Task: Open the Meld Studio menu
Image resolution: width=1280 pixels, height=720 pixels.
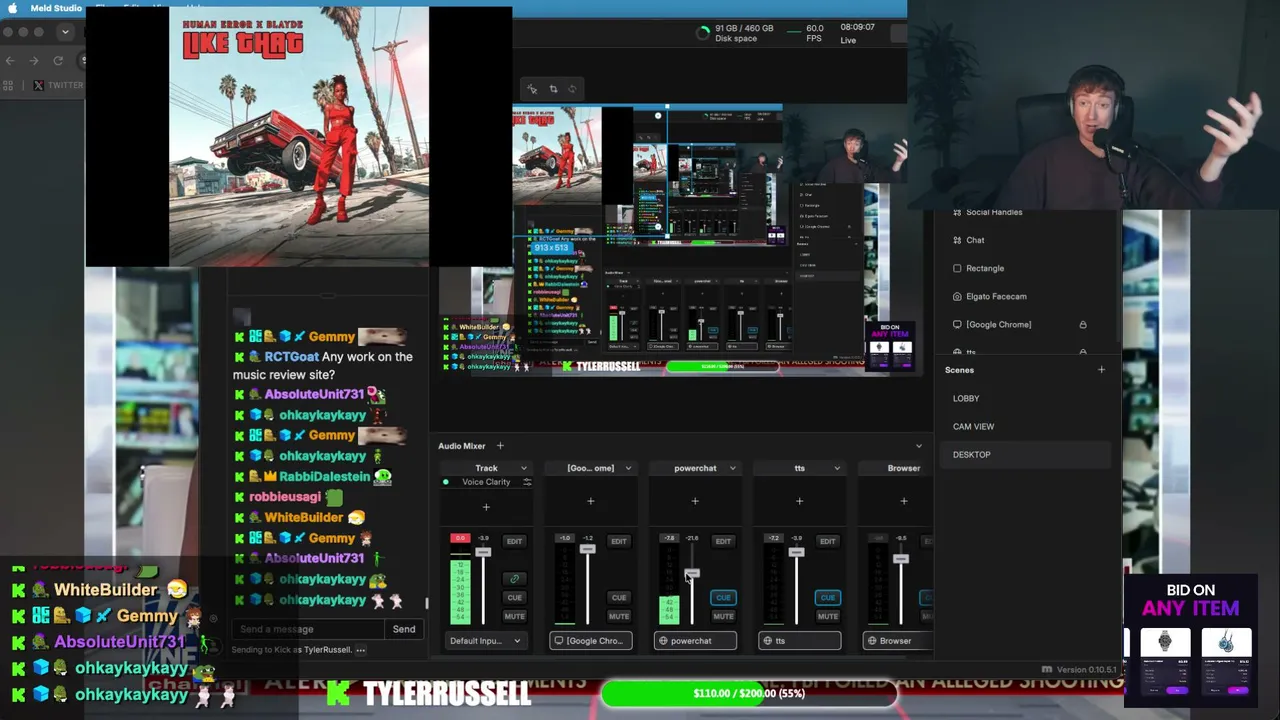Action: tap(56, 8)
